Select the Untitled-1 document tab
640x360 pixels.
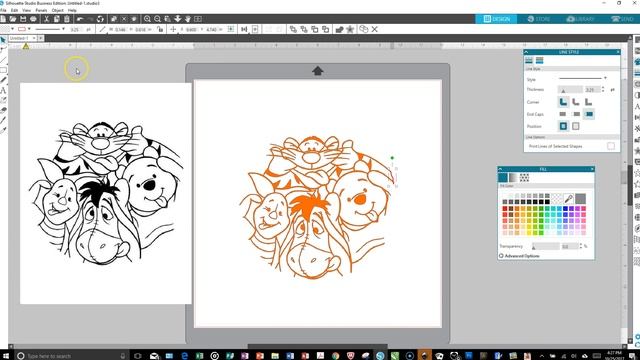(x=19, y=38)
